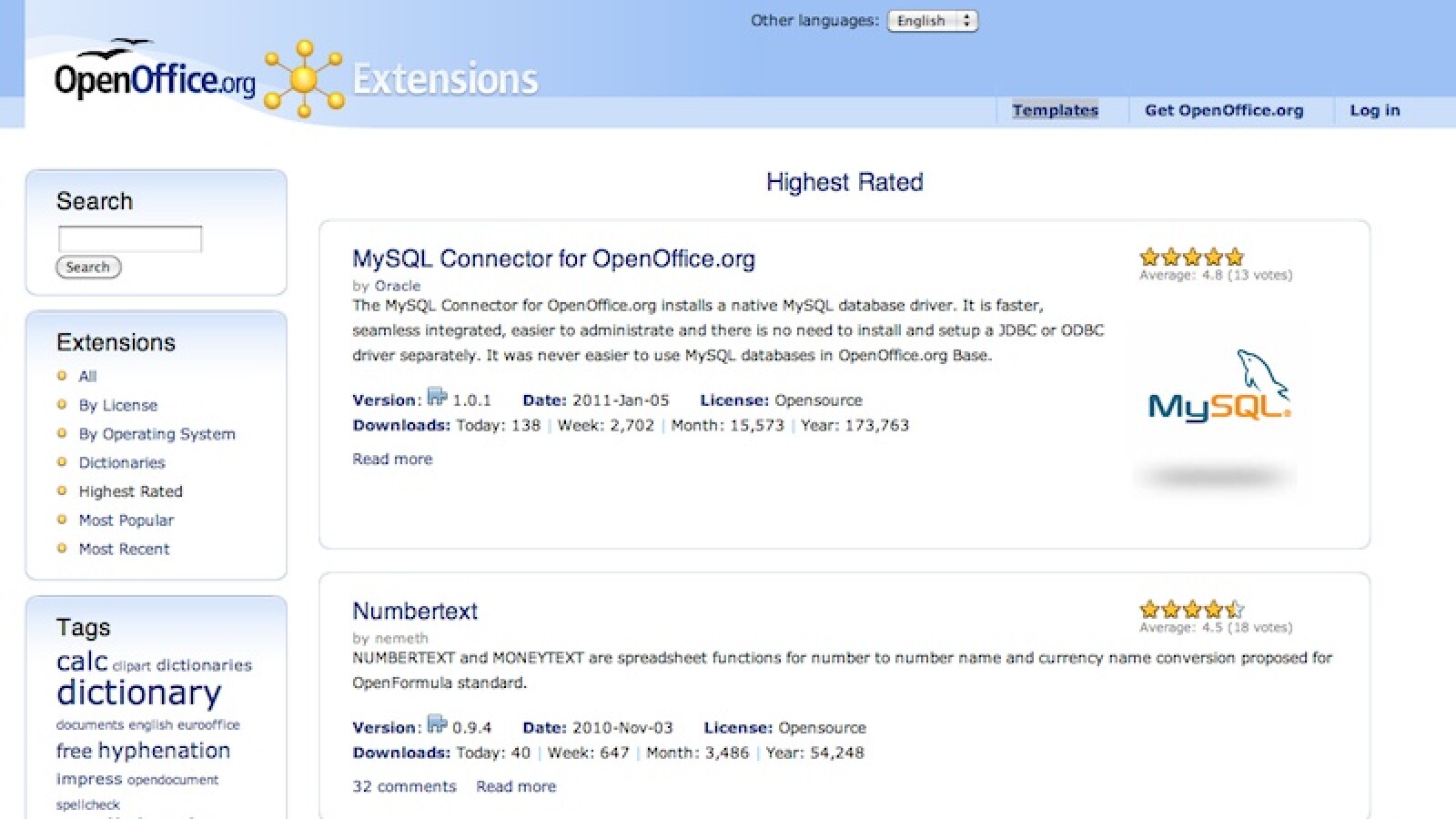Image resolution: width=1456 pixels, height=819 pixels.
Task: View the 32 comments on Numbertext
Action: click(x=404, y=787)
